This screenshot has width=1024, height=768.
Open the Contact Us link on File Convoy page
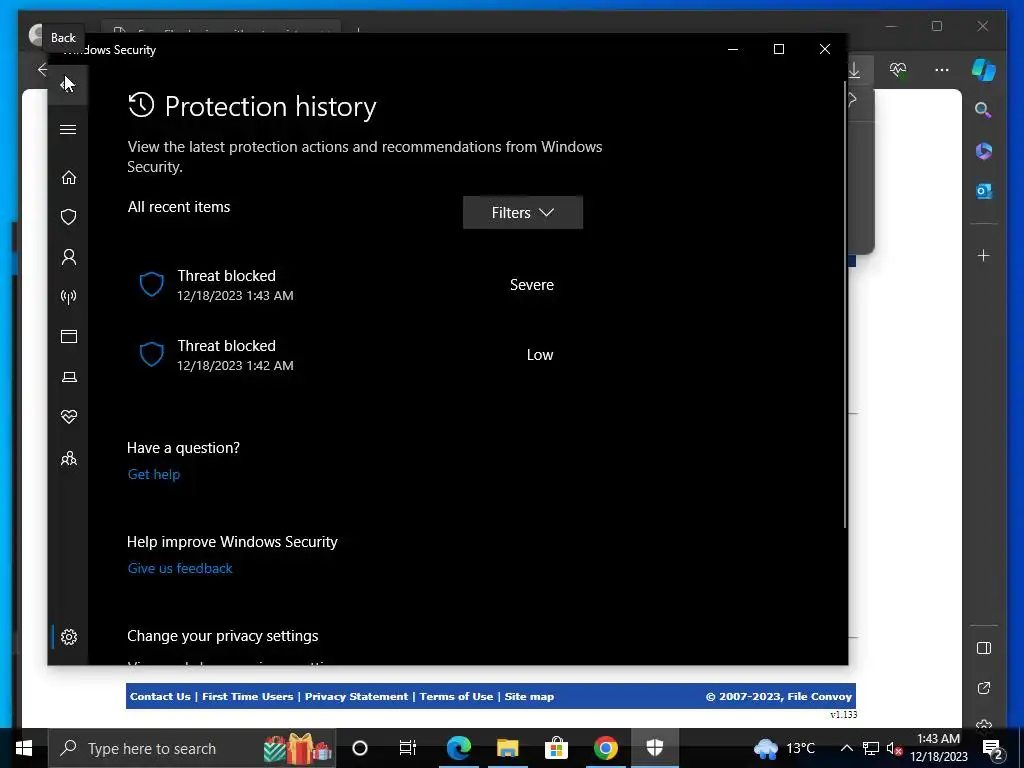pos(160,697)
